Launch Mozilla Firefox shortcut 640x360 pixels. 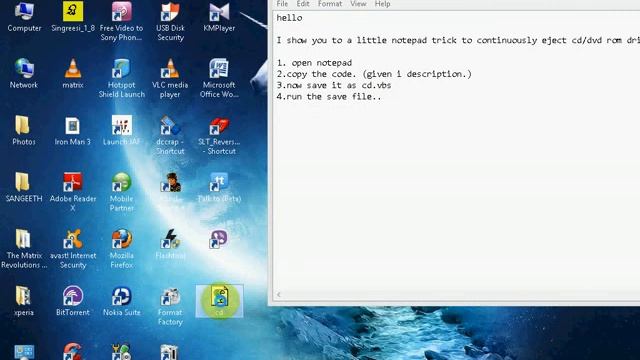click(x=122, y=249)
